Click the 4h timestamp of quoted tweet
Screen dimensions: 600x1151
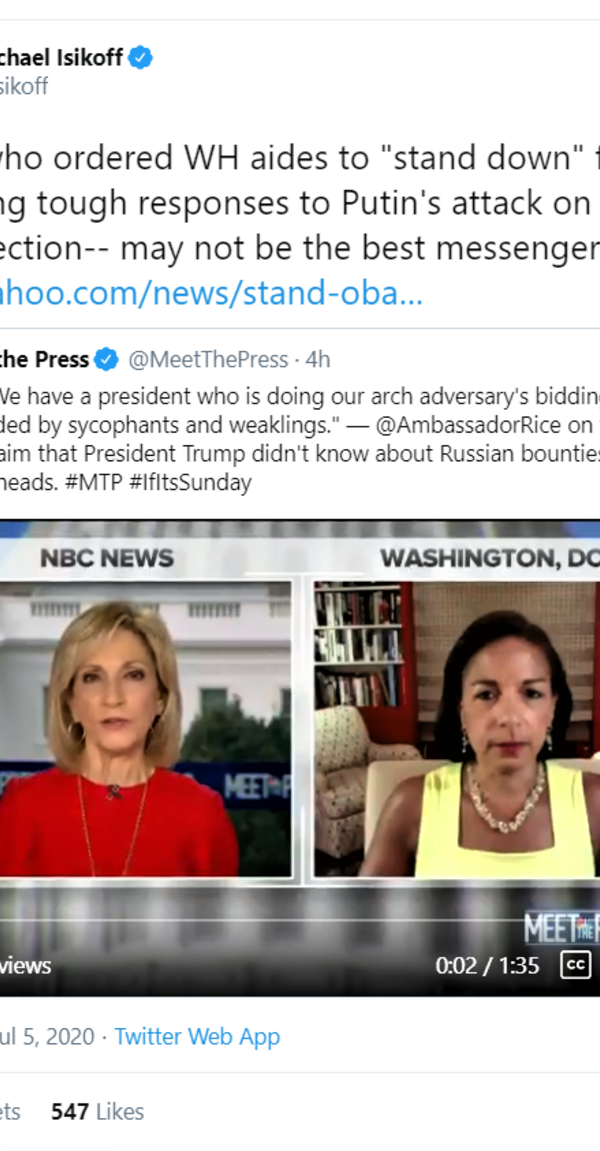click(318, 360)
